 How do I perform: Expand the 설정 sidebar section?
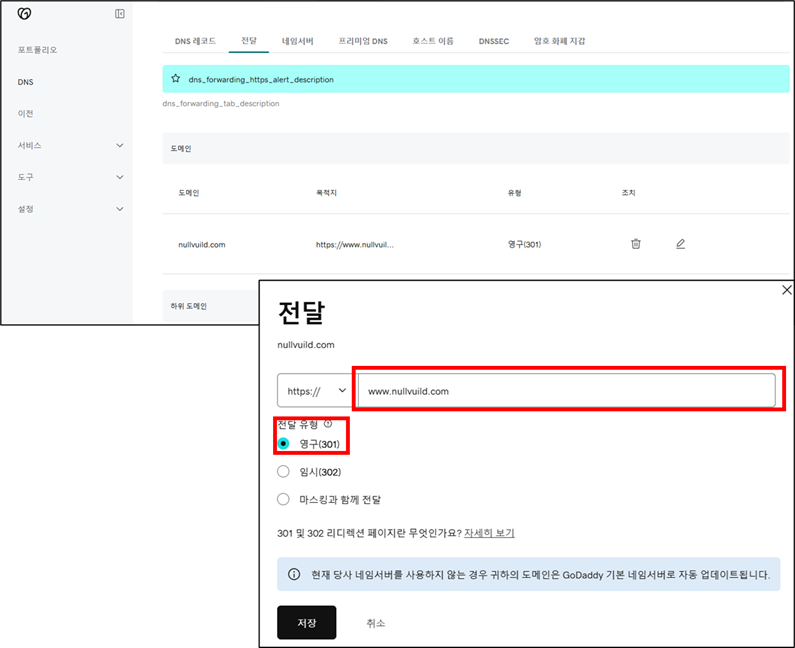[x=70, y=209]
